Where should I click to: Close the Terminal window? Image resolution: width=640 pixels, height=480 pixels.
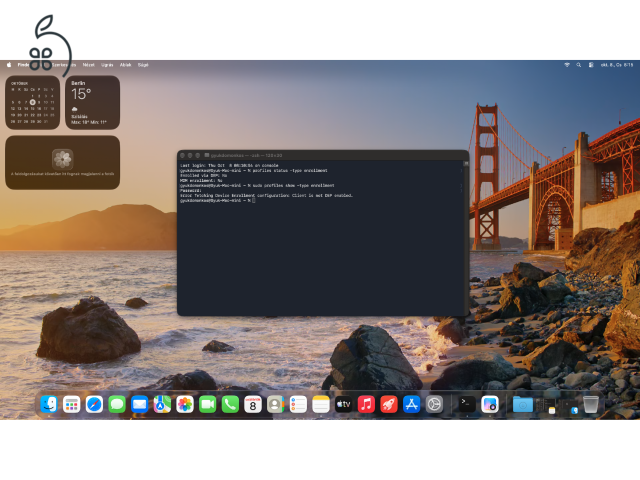pos(182,156)
